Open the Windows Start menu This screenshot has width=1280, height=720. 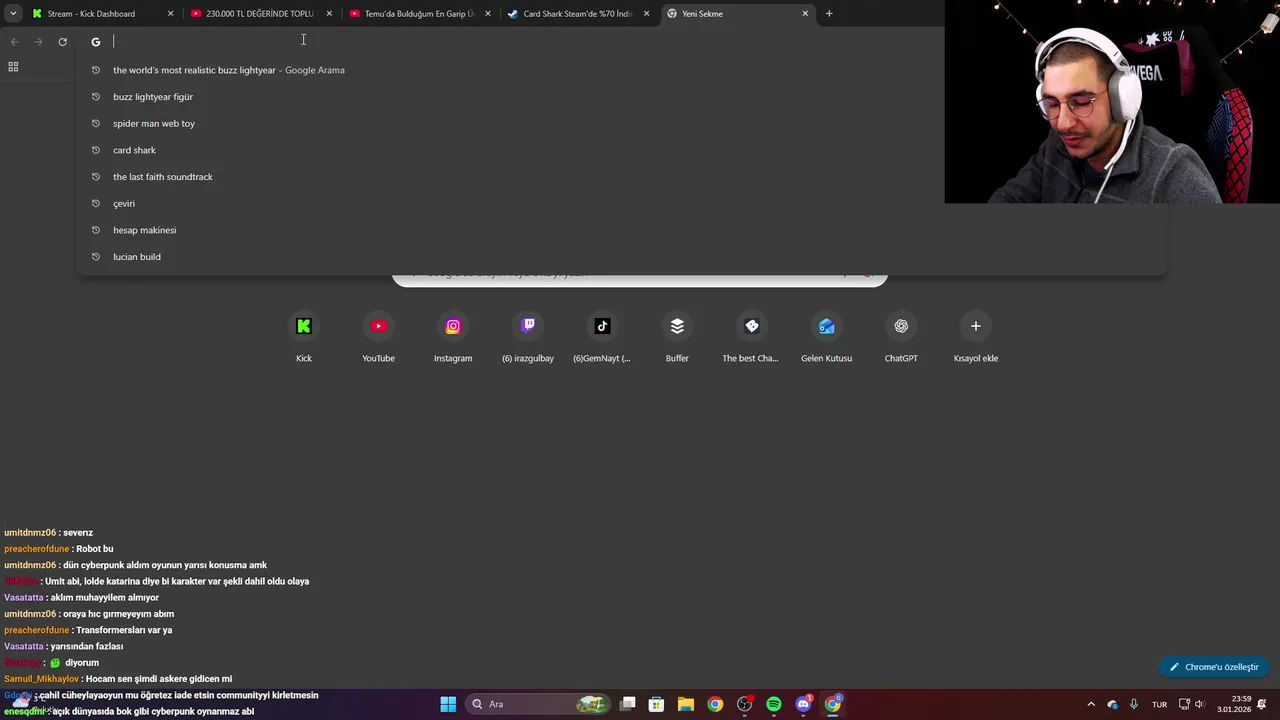(x=448, y=704)
